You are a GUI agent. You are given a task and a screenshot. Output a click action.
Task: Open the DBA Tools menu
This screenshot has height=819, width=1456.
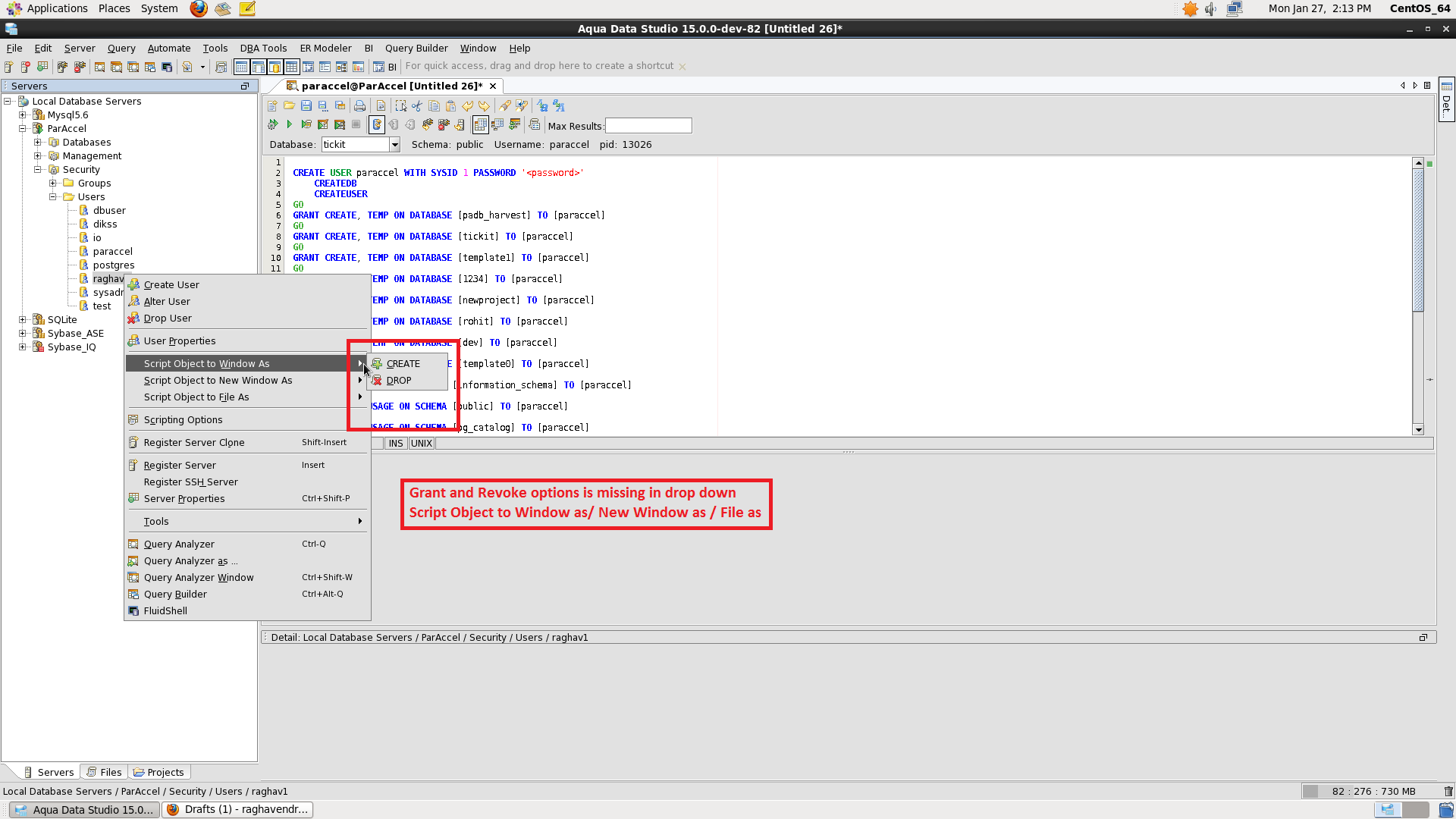point(263,48)
